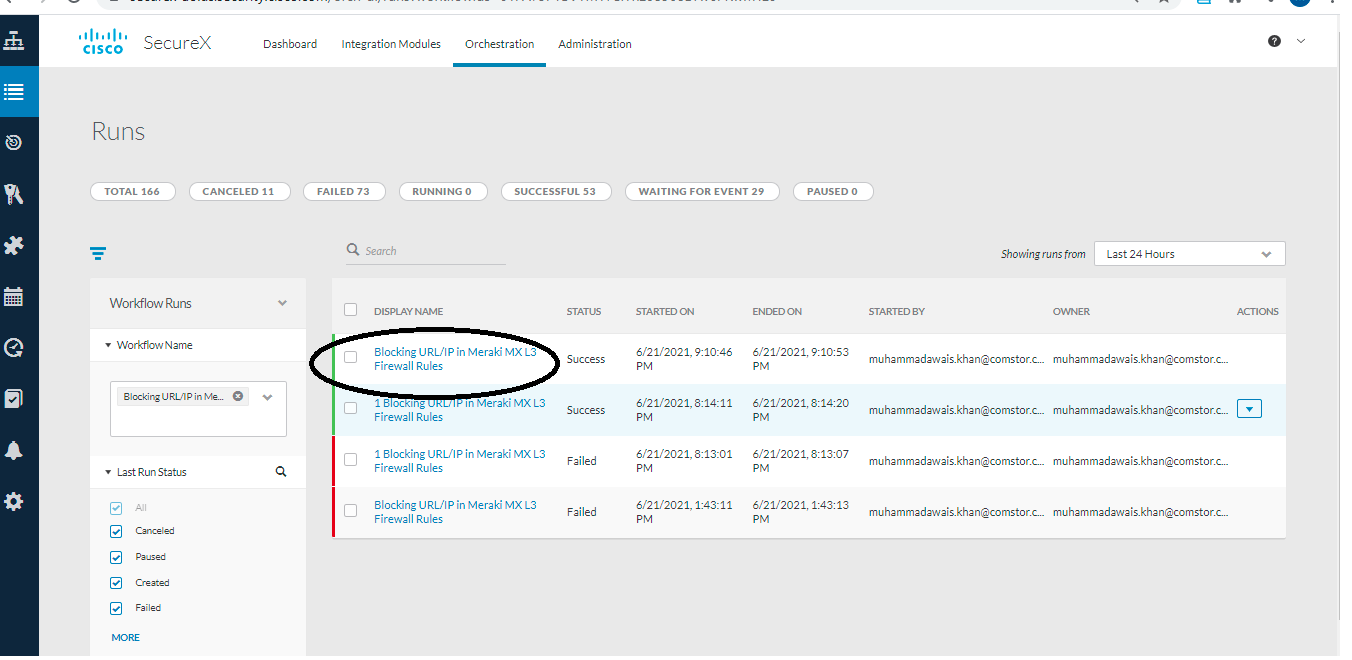Sort by STARTED ON column header
The height and width of the screenshot is (660, 1352).
tap(665, 312)
